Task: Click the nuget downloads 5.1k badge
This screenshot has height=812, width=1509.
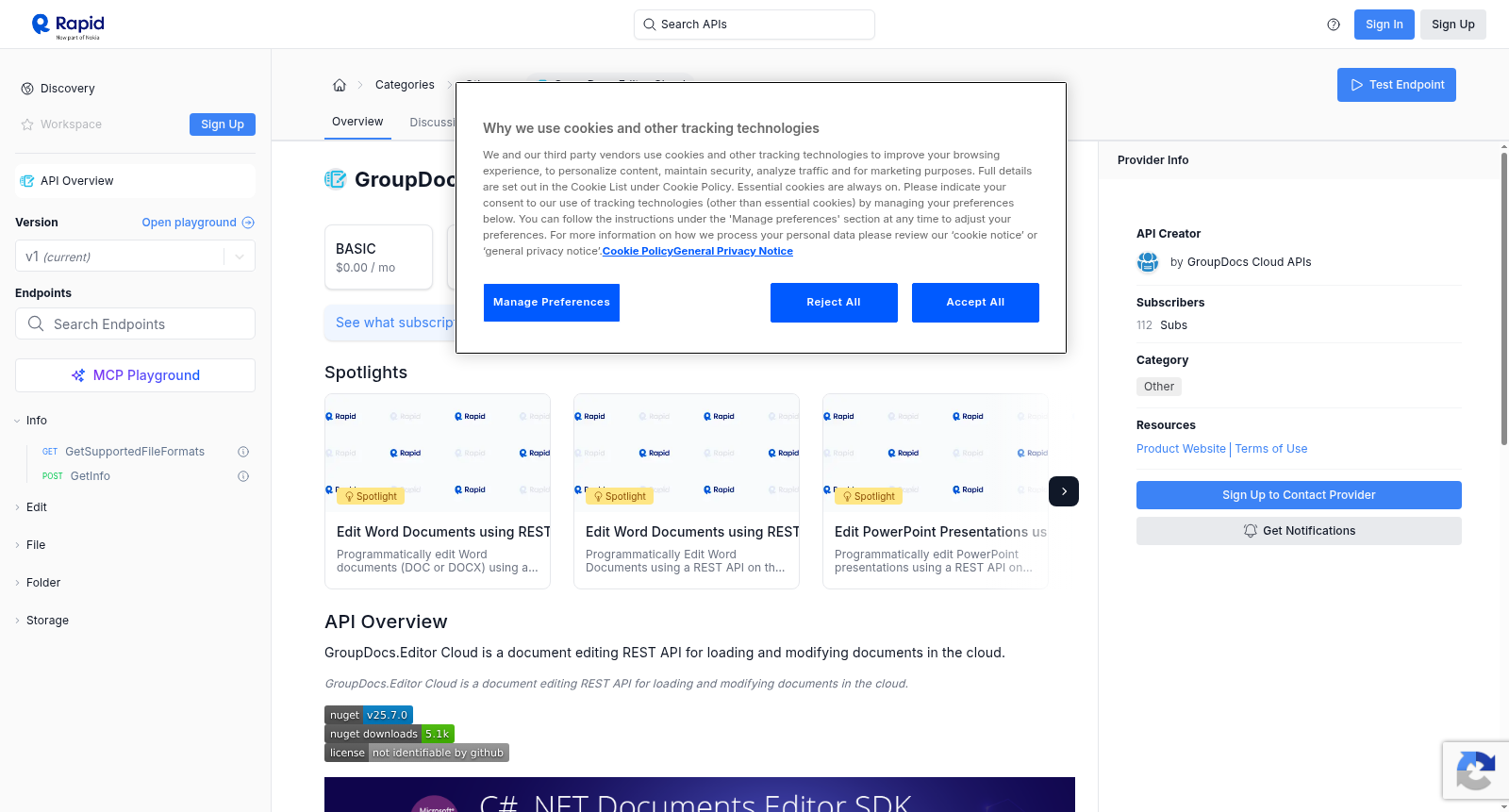Action: [390, 734]
